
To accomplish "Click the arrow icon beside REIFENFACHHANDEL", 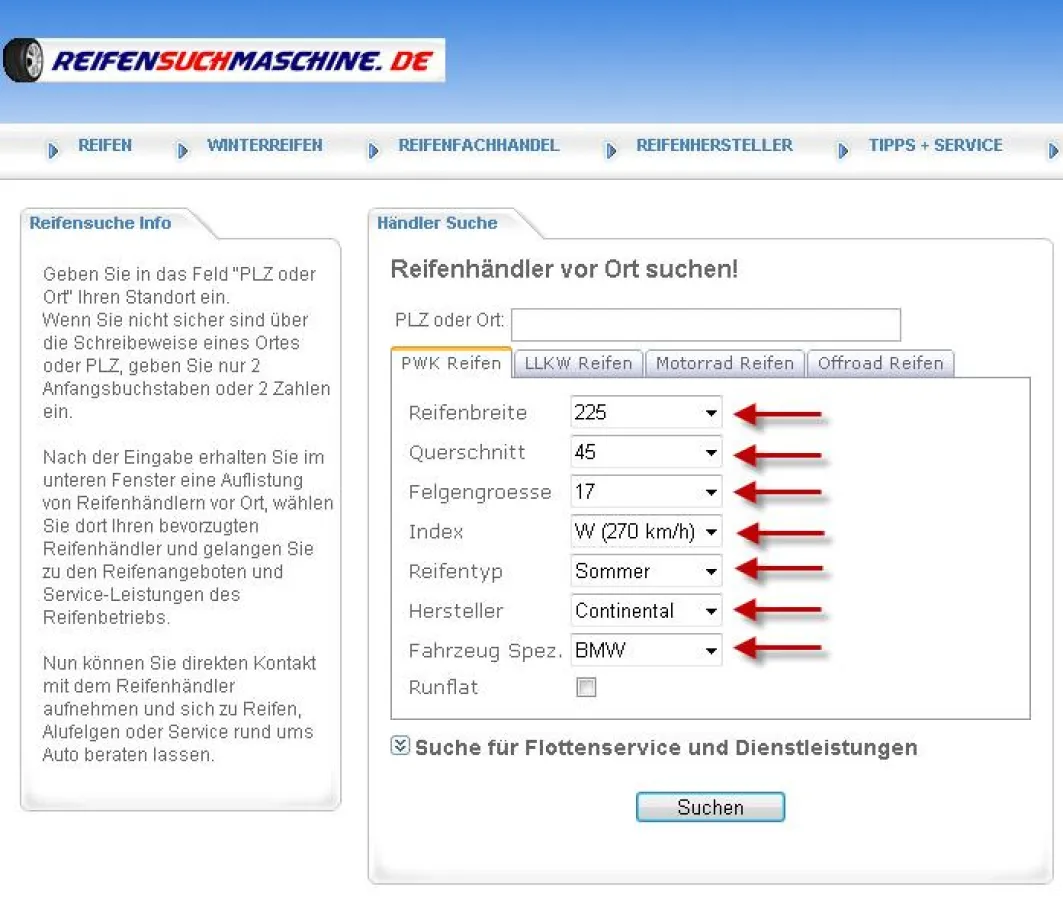I will point(372,150).
